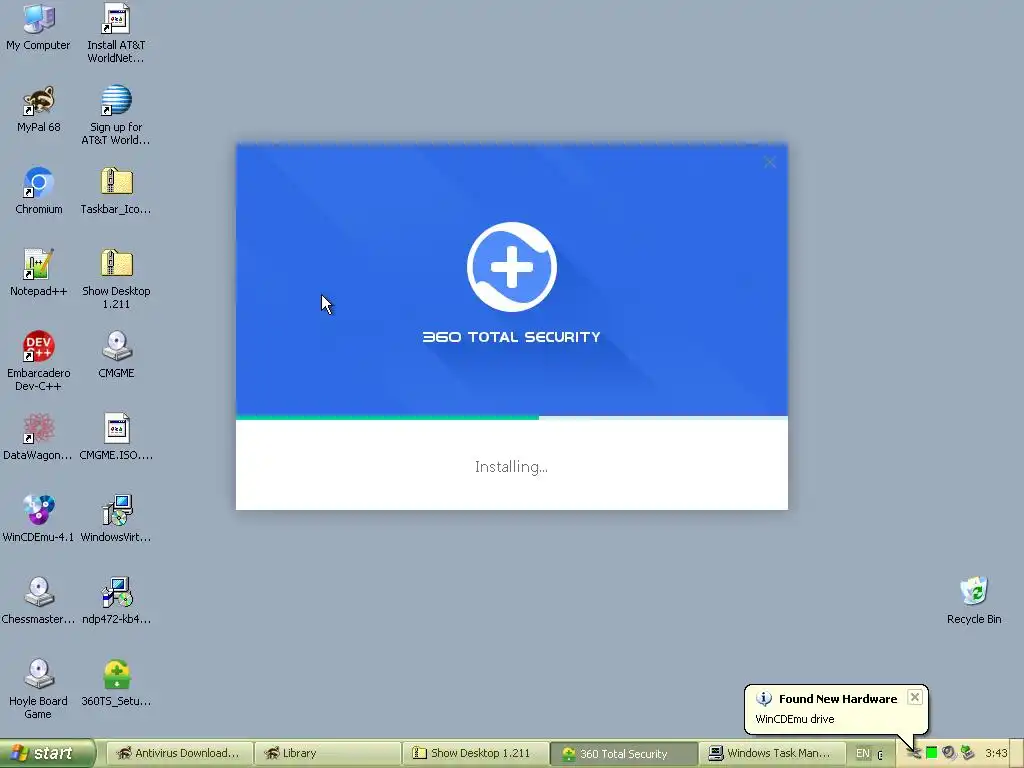The height and width of the screenshot is (768, 1024).
Task: Click the 360 TOTAL SECURITY title text
Action: click(511, 337)
